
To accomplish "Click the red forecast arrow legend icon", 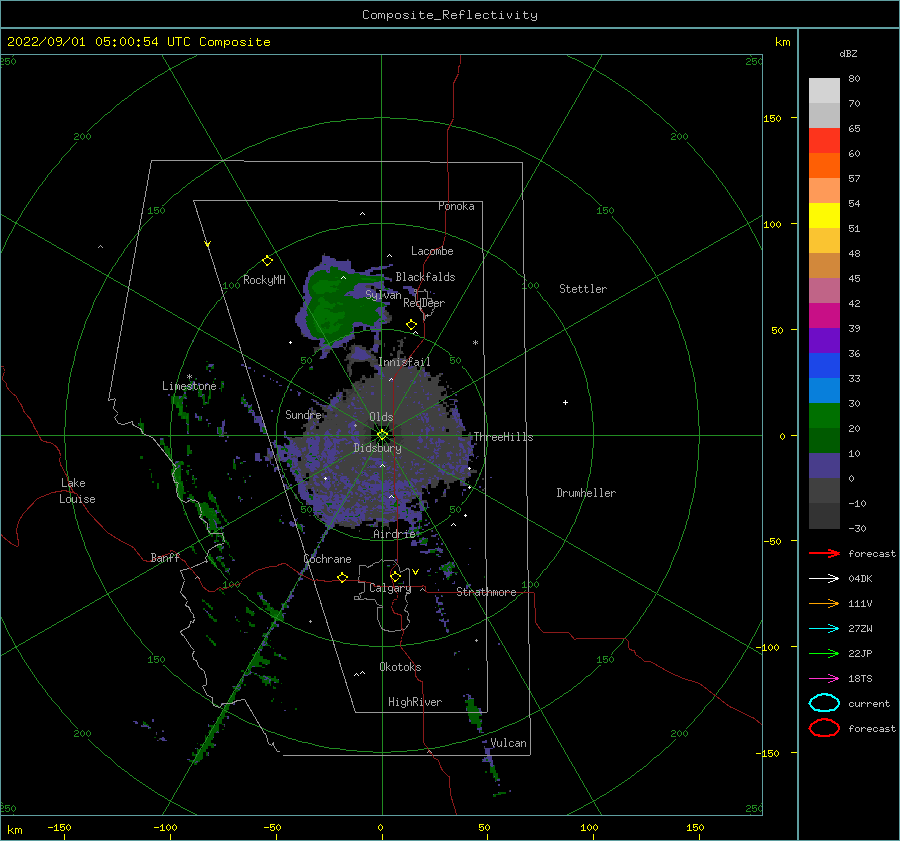I will coord(824,553).
